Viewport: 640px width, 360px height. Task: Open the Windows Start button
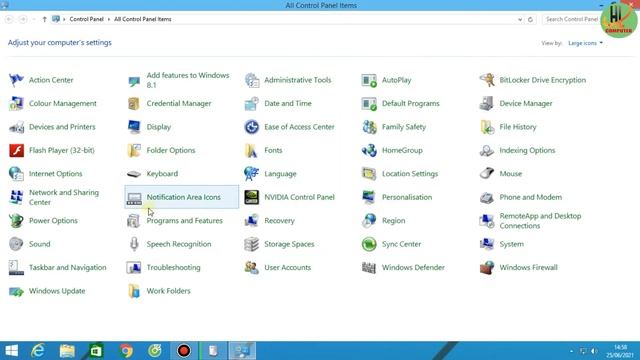click(x=12, y=351)
